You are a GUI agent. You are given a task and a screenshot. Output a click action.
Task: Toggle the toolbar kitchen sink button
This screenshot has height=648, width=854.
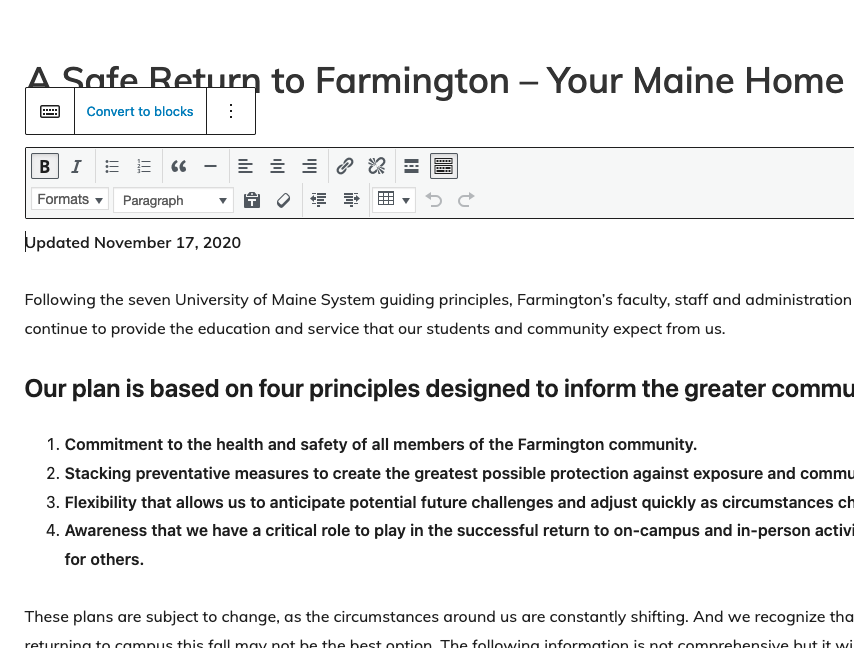444,166
